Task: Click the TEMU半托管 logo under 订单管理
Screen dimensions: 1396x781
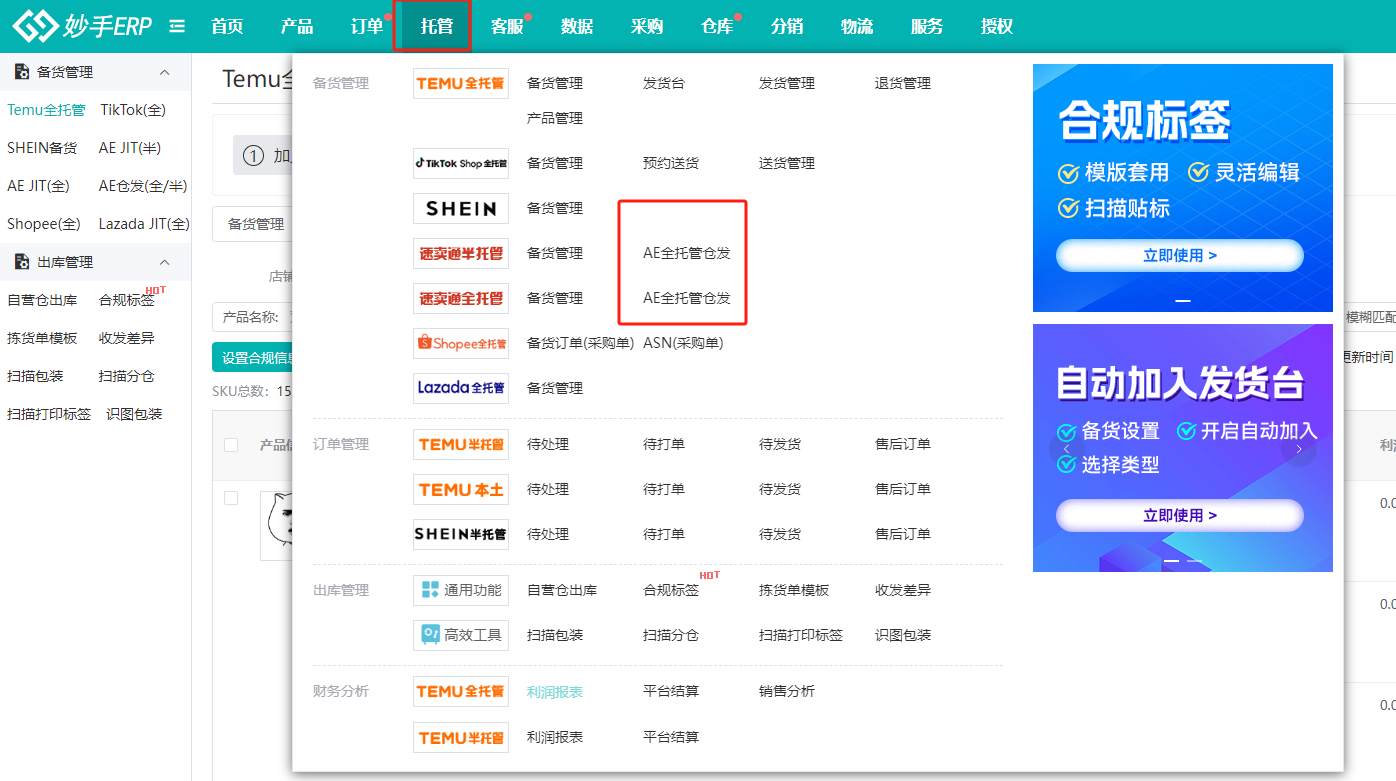Action: pos(461,444)
